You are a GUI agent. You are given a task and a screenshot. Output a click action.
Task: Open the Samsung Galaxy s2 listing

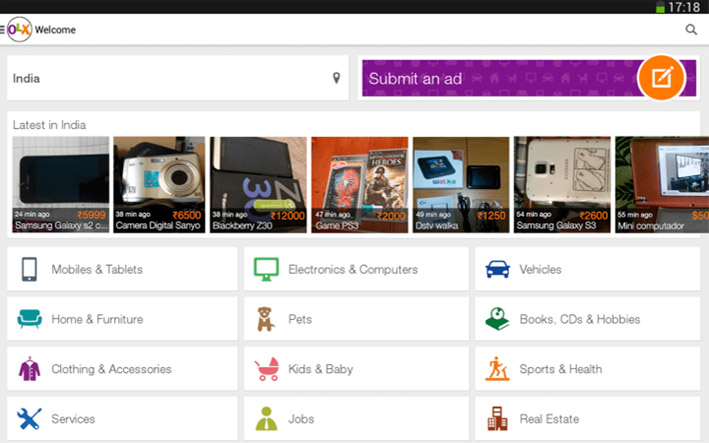click(x=61, y=184)
